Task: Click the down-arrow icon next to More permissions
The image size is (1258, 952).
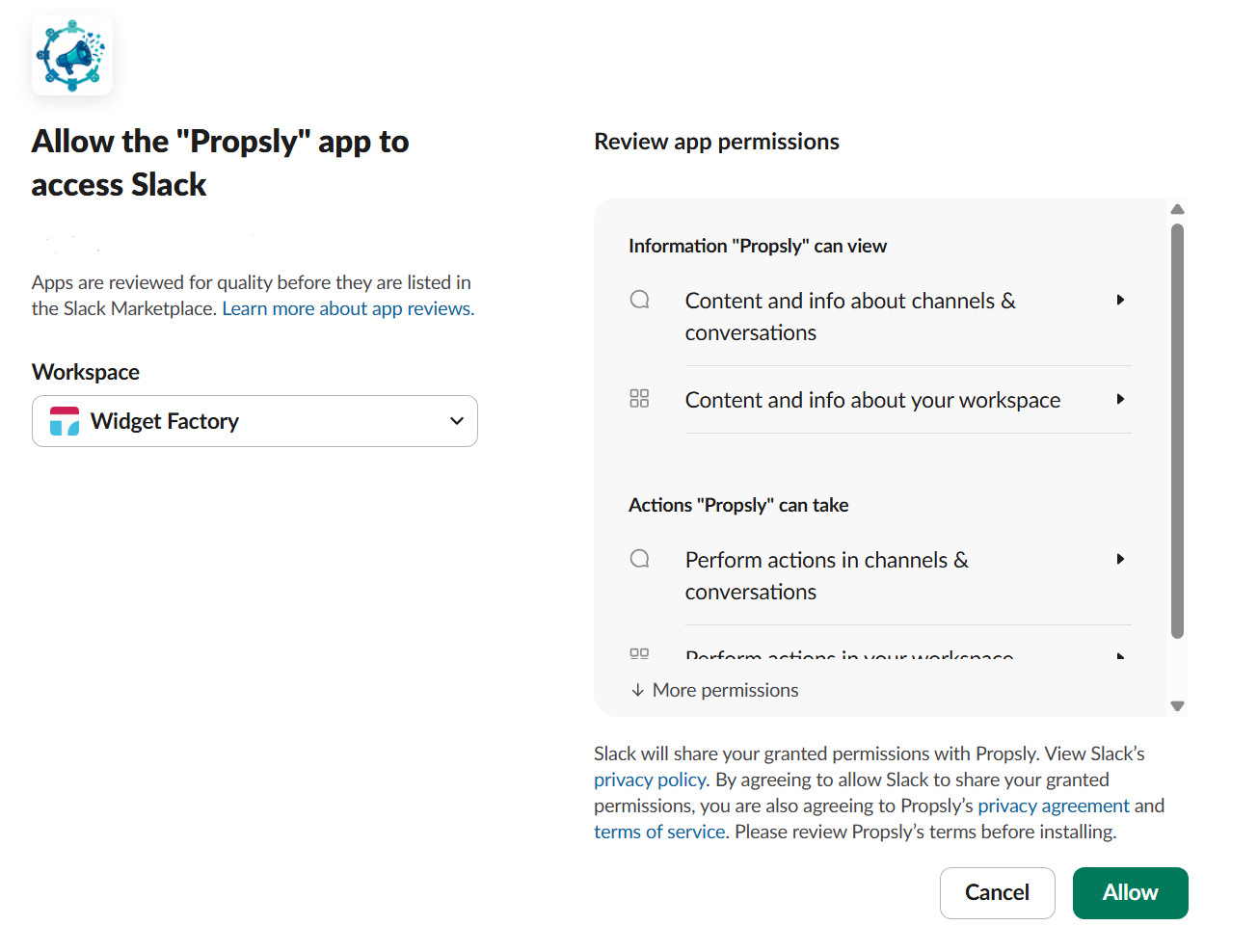Action: tap(637, 690)
